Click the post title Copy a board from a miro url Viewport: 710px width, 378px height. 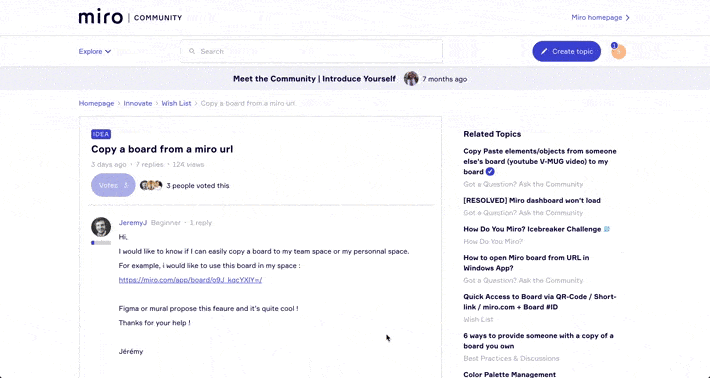162,149
